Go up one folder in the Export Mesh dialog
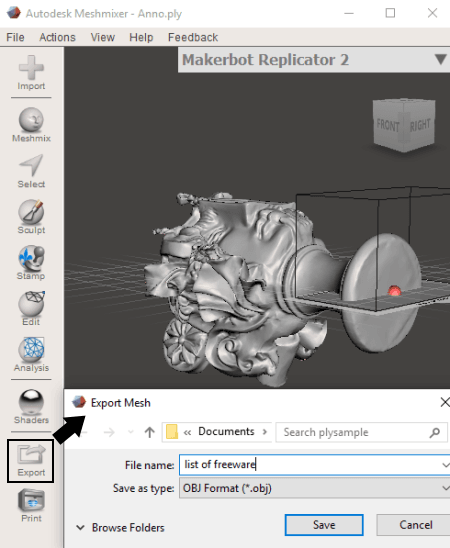The image size is (450, 548). click(150, 432)
